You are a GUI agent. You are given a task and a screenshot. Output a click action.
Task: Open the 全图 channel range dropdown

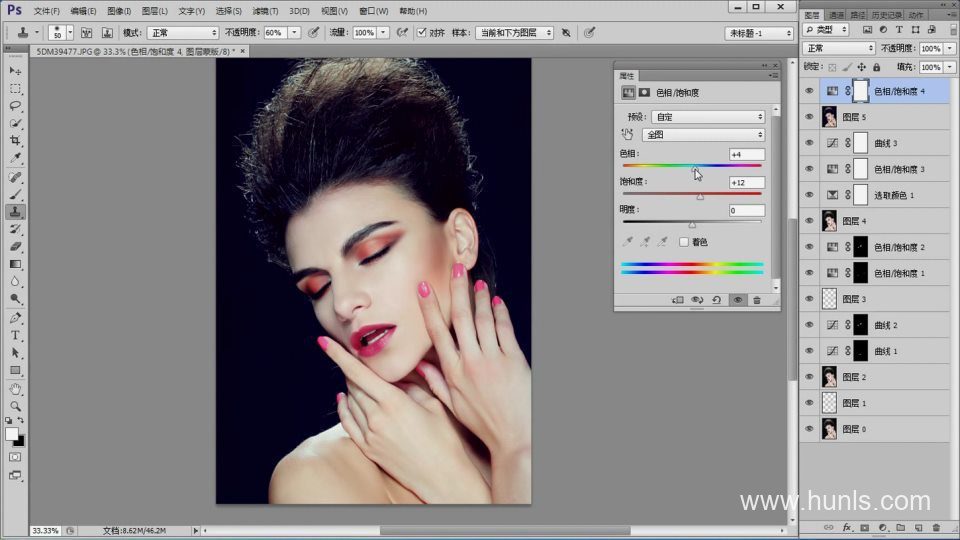(703, 134)
